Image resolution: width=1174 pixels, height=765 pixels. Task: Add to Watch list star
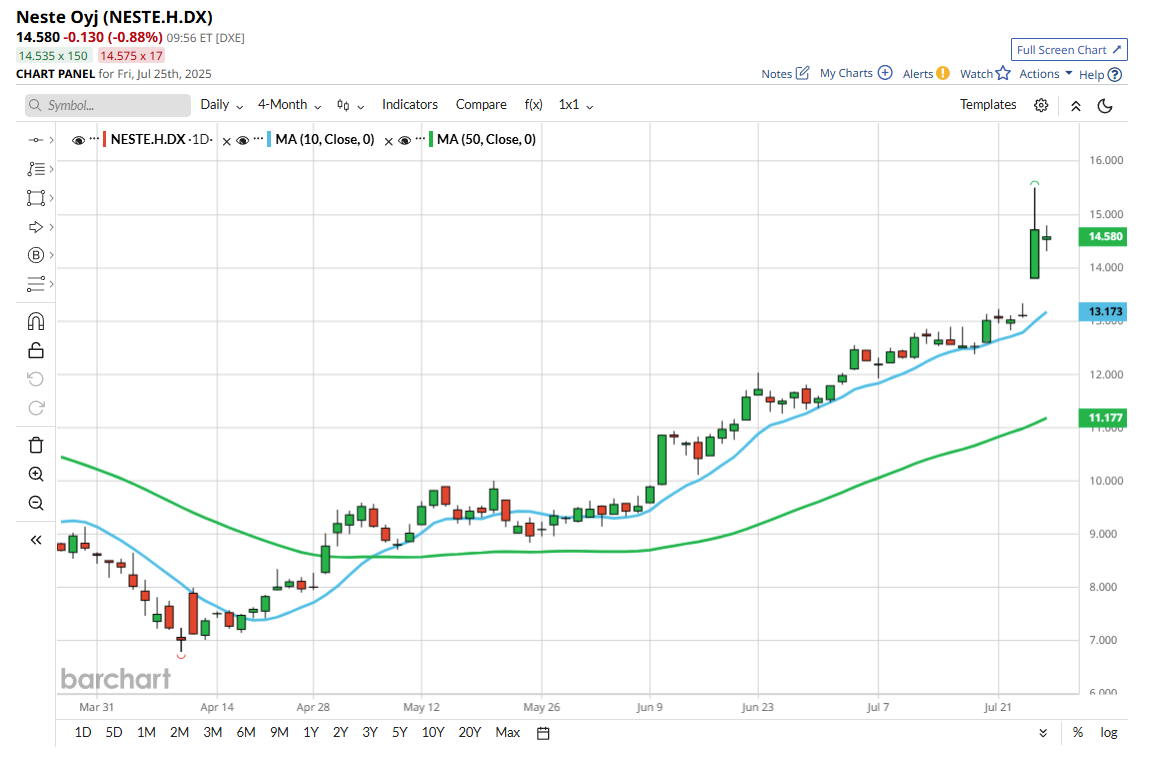click(1003, 73)
